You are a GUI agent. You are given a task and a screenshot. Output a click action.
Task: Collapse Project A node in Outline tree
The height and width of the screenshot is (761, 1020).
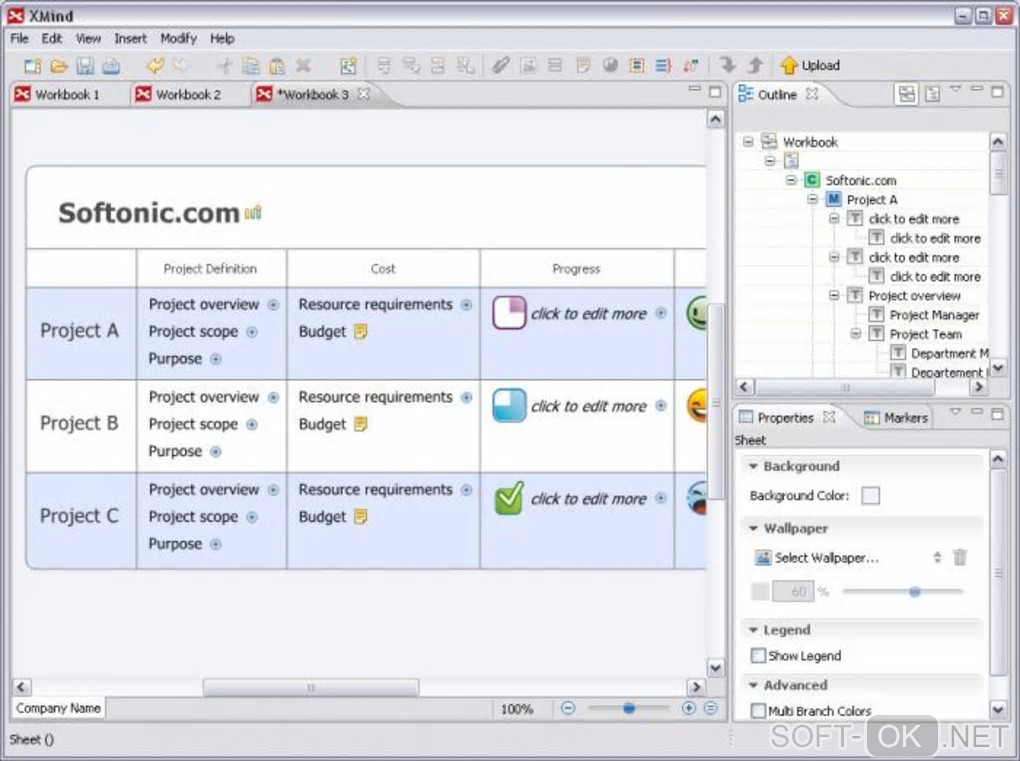(812, 199)
